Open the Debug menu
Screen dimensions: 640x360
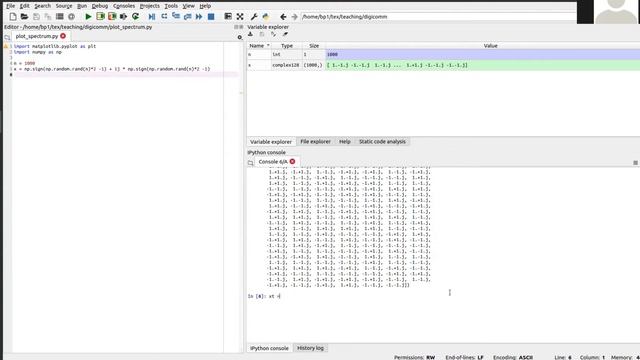[x=100, y=6]
